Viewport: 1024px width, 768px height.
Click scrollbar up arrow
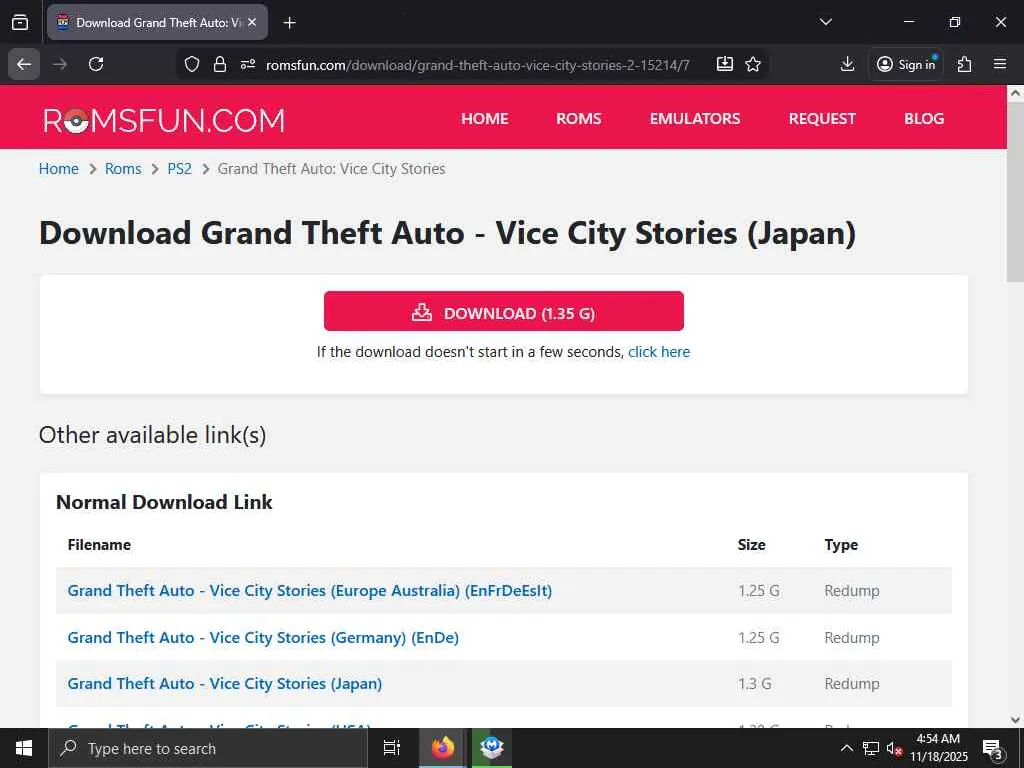[1015, 93]
